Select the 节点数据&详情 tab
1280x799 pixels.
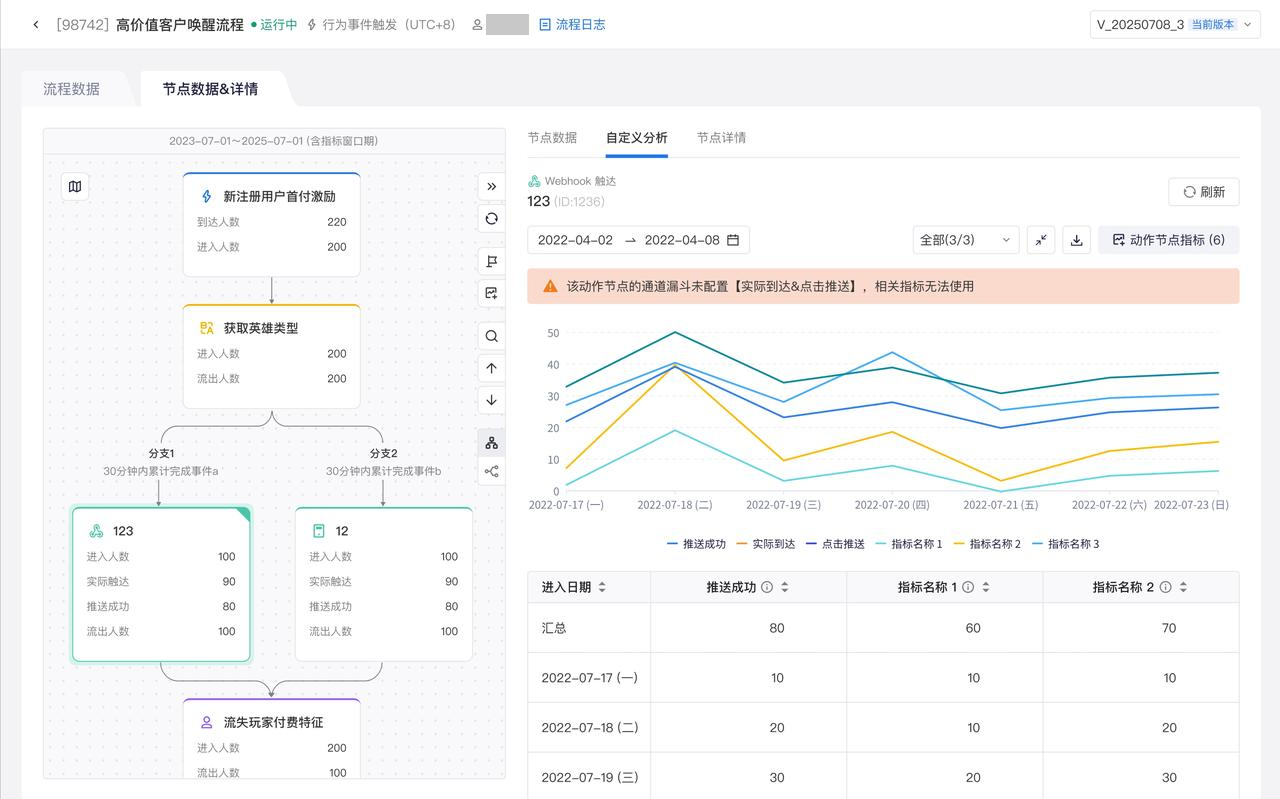pyautogui.click(x=211, y=89)
